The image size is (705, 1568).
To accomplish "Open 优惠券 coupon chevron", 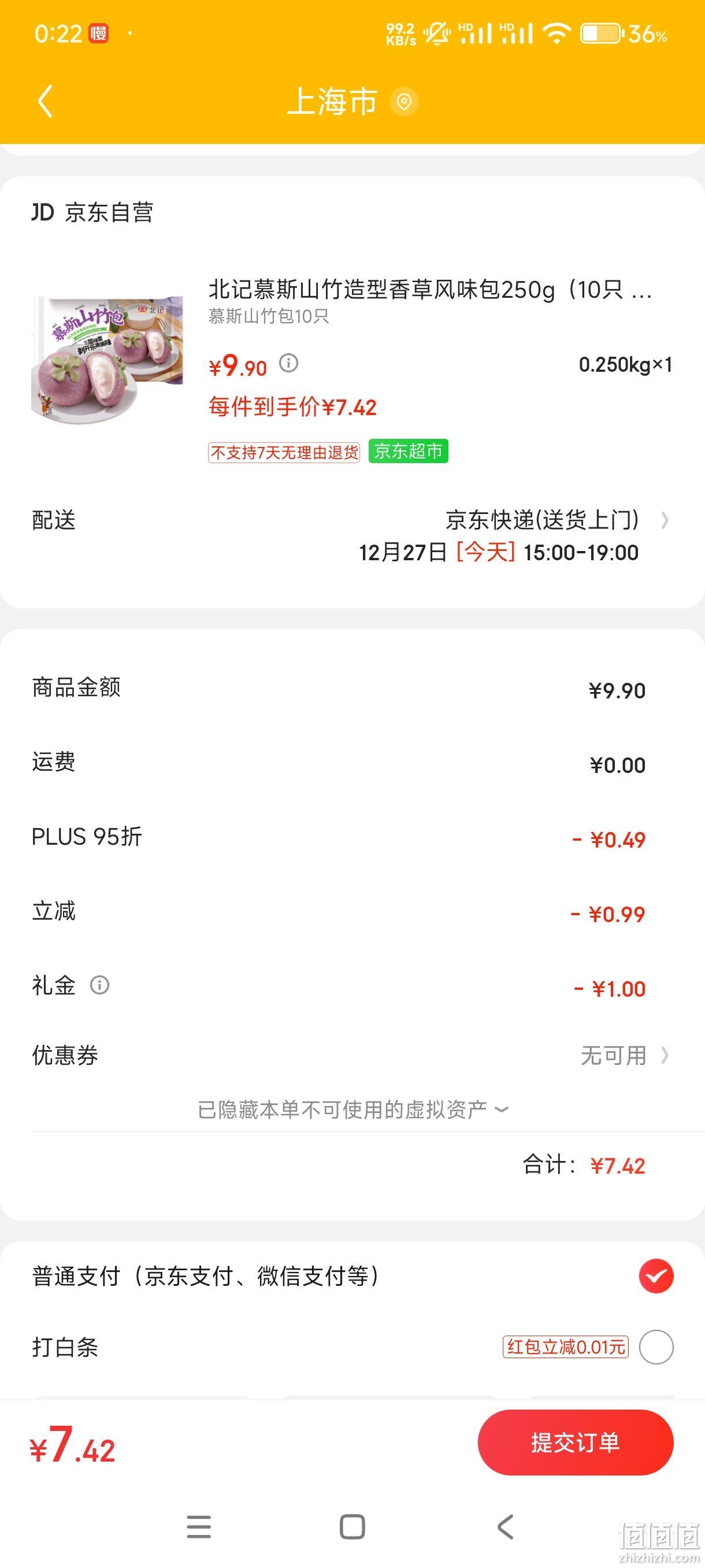I will (665, 1056).
